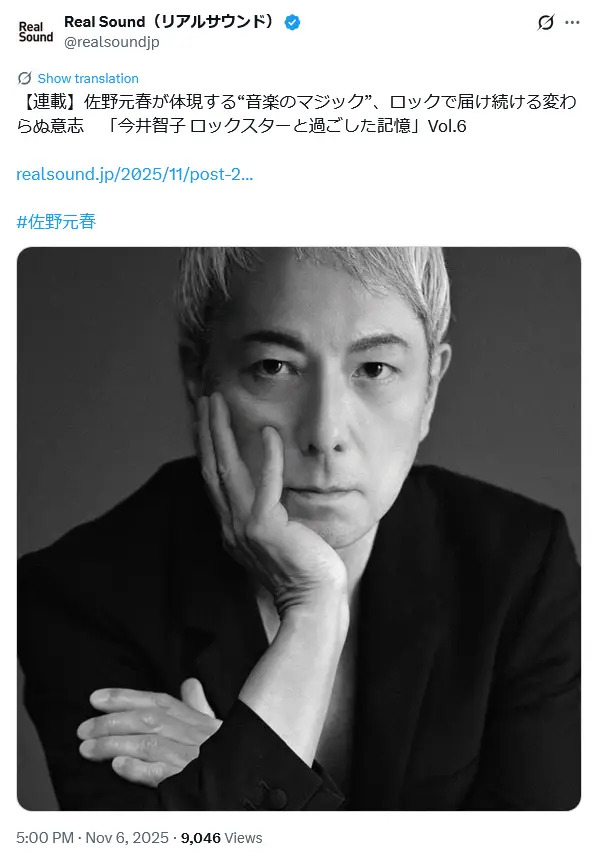Open the Real Sound profile avatar
Screen dimensions: 598x860
[36, 32]
